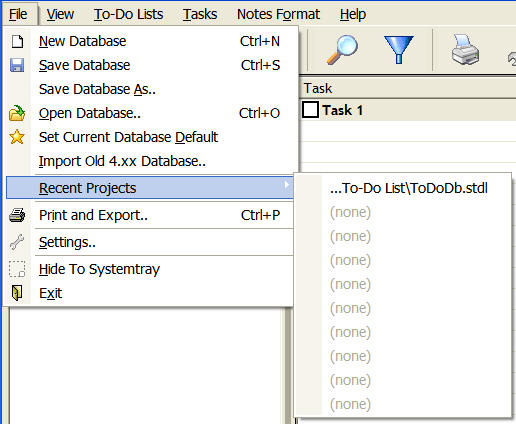Expand the Recent Projects submenu arrow
This screenshot has height=424, width=516.
[286, 184]
